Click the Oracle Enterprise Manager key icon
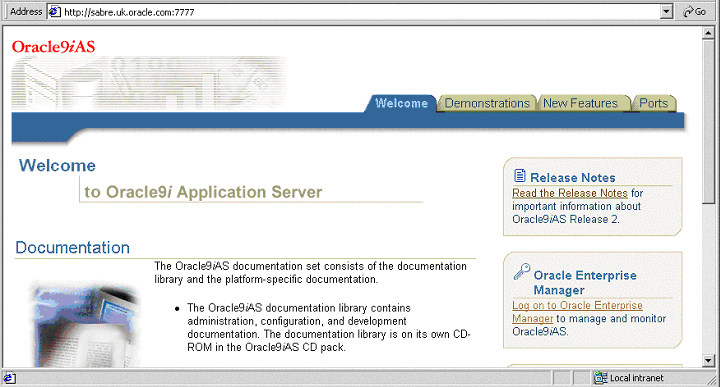 click(522, 272)
